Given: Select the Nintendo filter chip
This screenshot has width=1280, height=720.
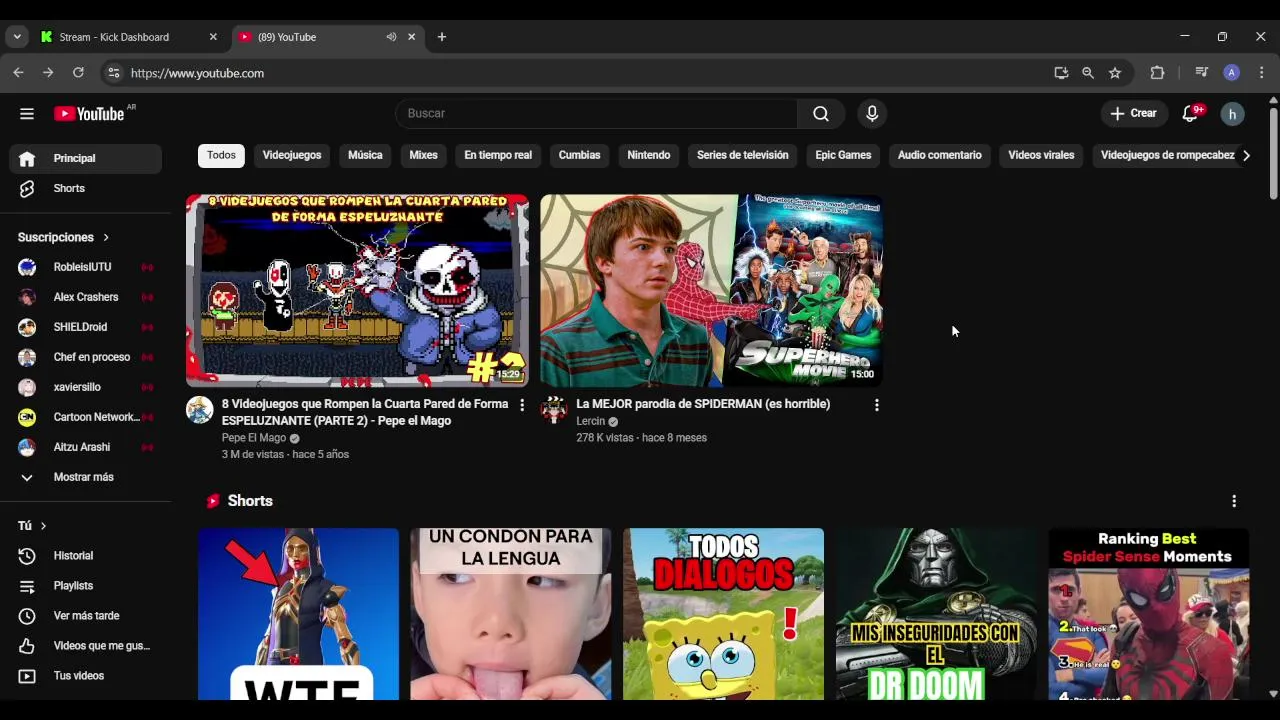Looking at the screenshot, I should [649, 155].
